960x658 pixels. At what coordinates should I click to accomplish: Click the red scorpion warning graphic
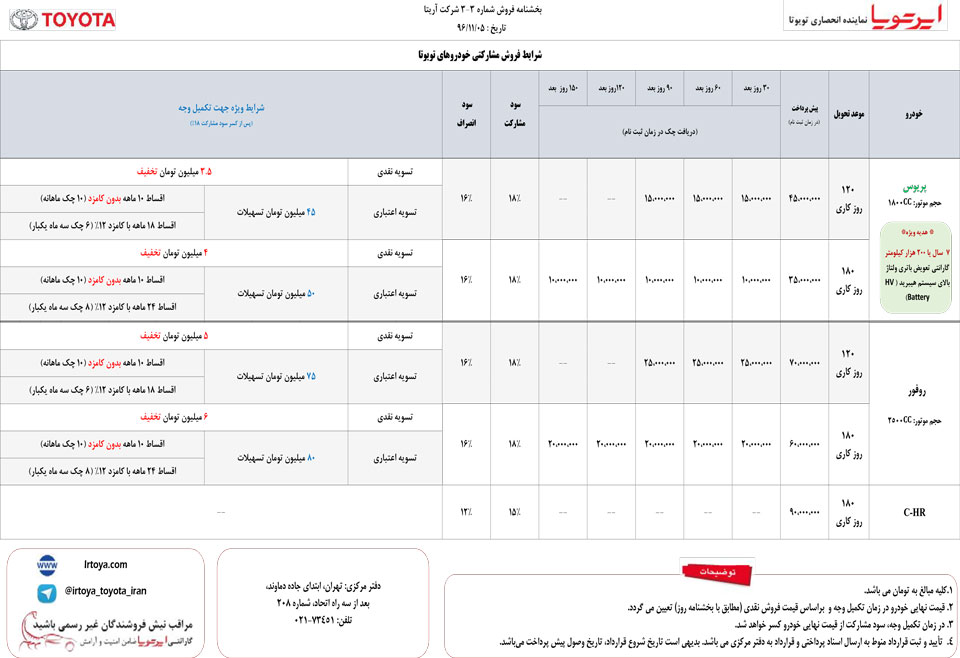(x=22, y=630)
